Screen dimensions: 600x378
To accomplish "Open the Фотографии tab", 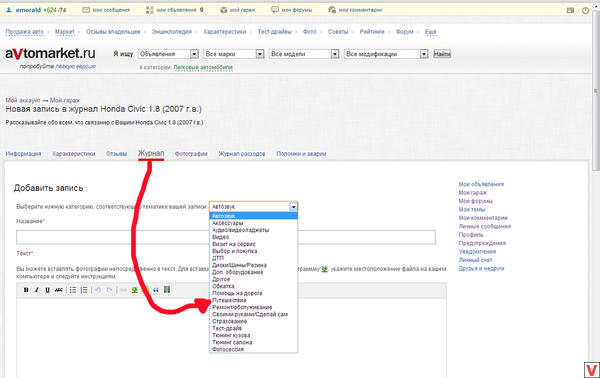I will [191, 154].
